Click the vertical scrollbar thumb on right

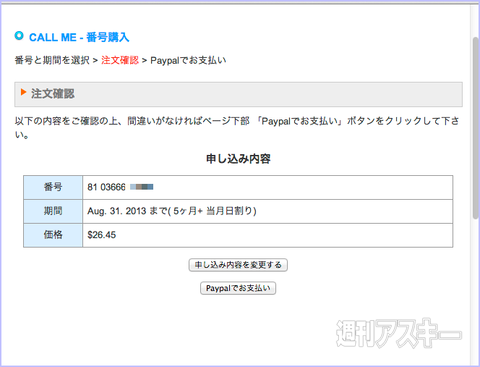point(476,128)
